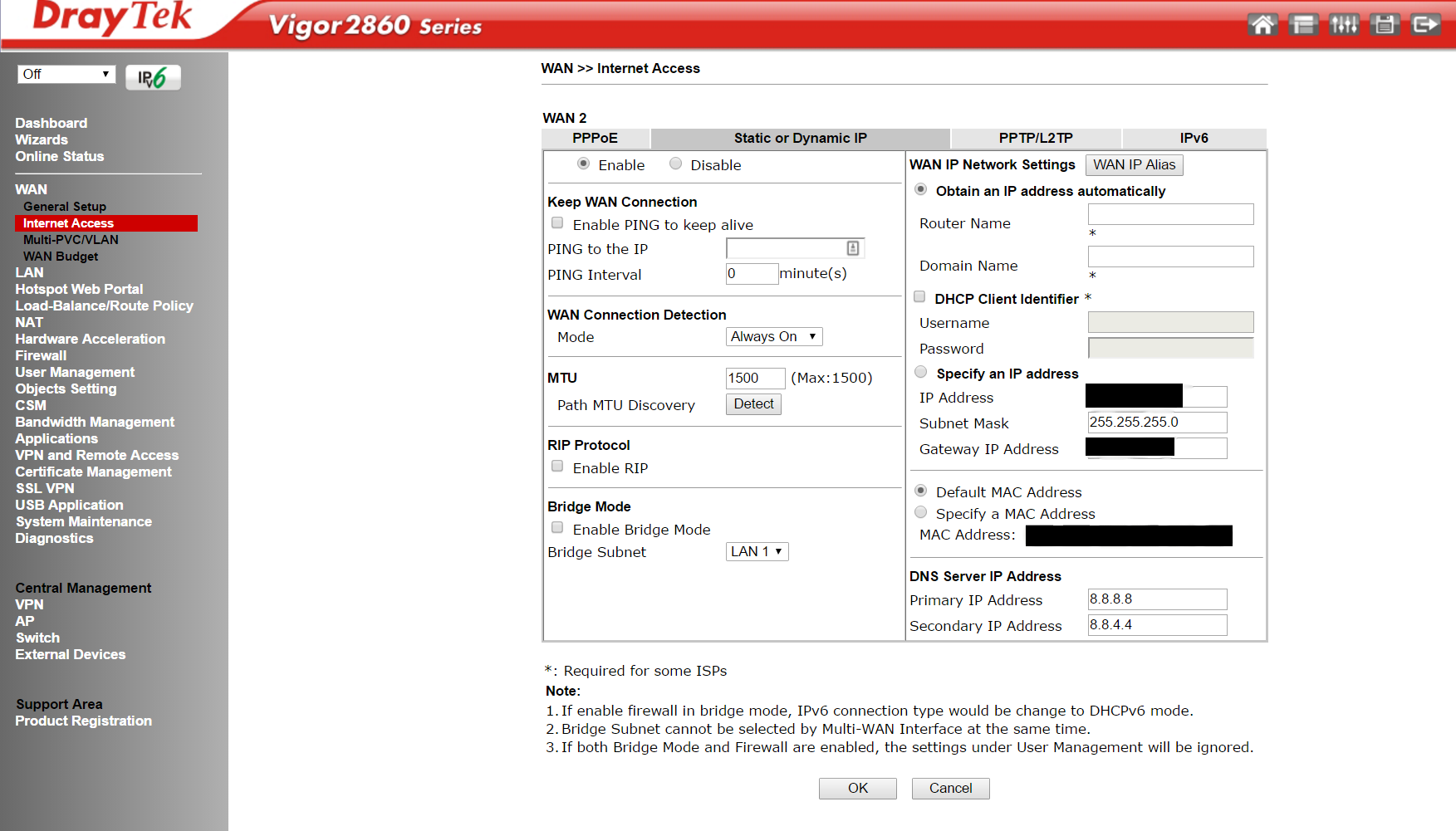Check the Enable RIP checkbox
Image resolution: width=1456 pixels, height=831 pixels.
pyautogui.click(x=557, y=467)
